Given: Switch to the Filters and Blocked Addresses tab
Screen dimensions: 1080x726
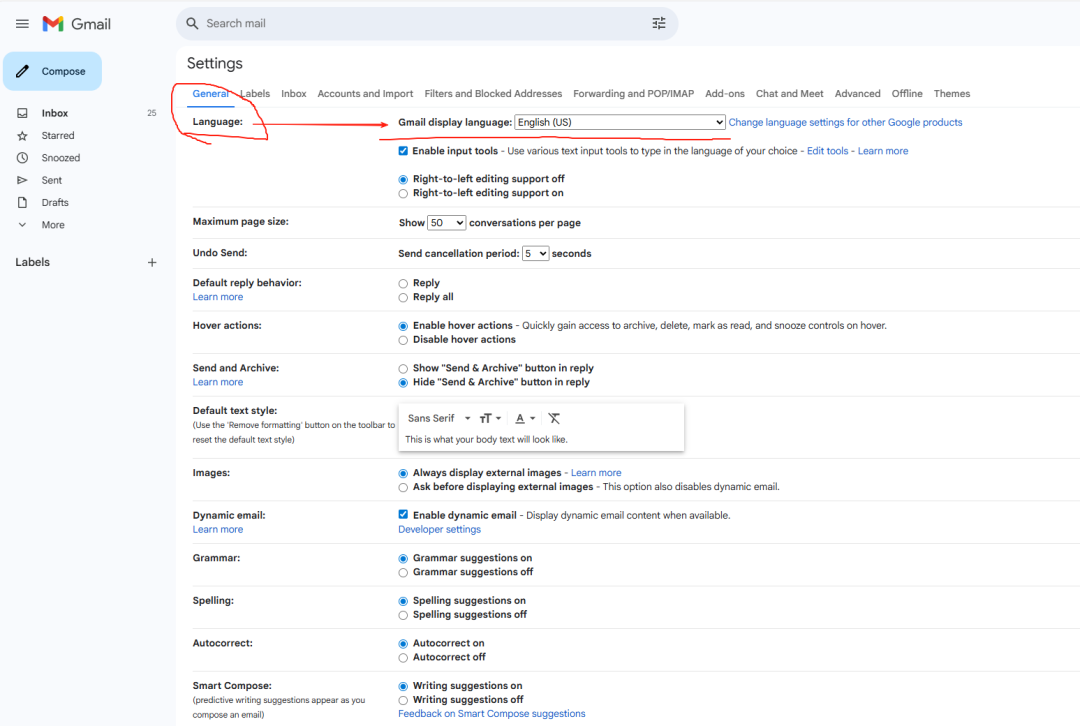Looking at the screenshot, I should pyautogui.click(x=493, y=94).
